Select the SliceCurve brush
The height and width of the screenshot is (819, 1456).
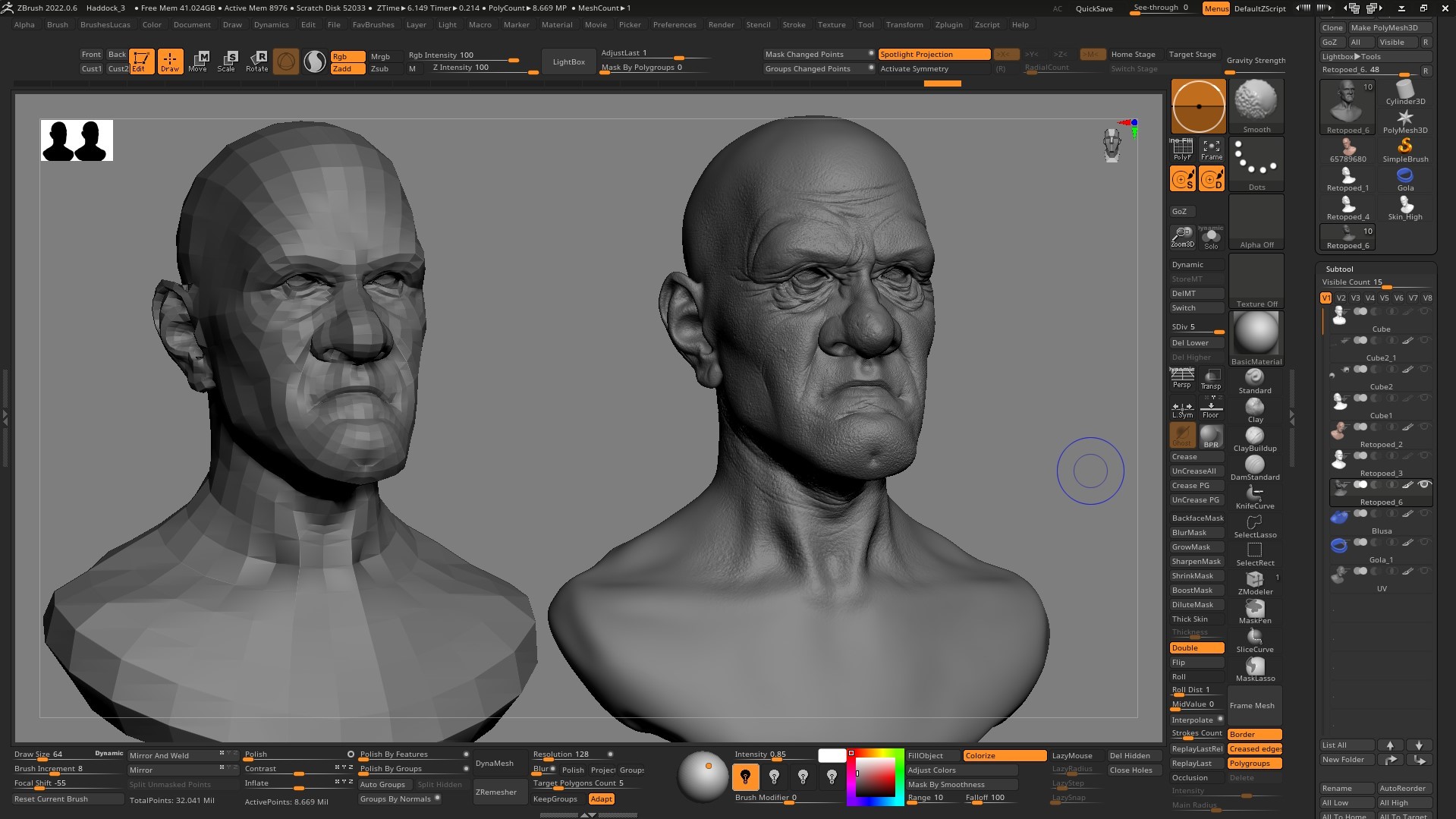[1255, 640]
